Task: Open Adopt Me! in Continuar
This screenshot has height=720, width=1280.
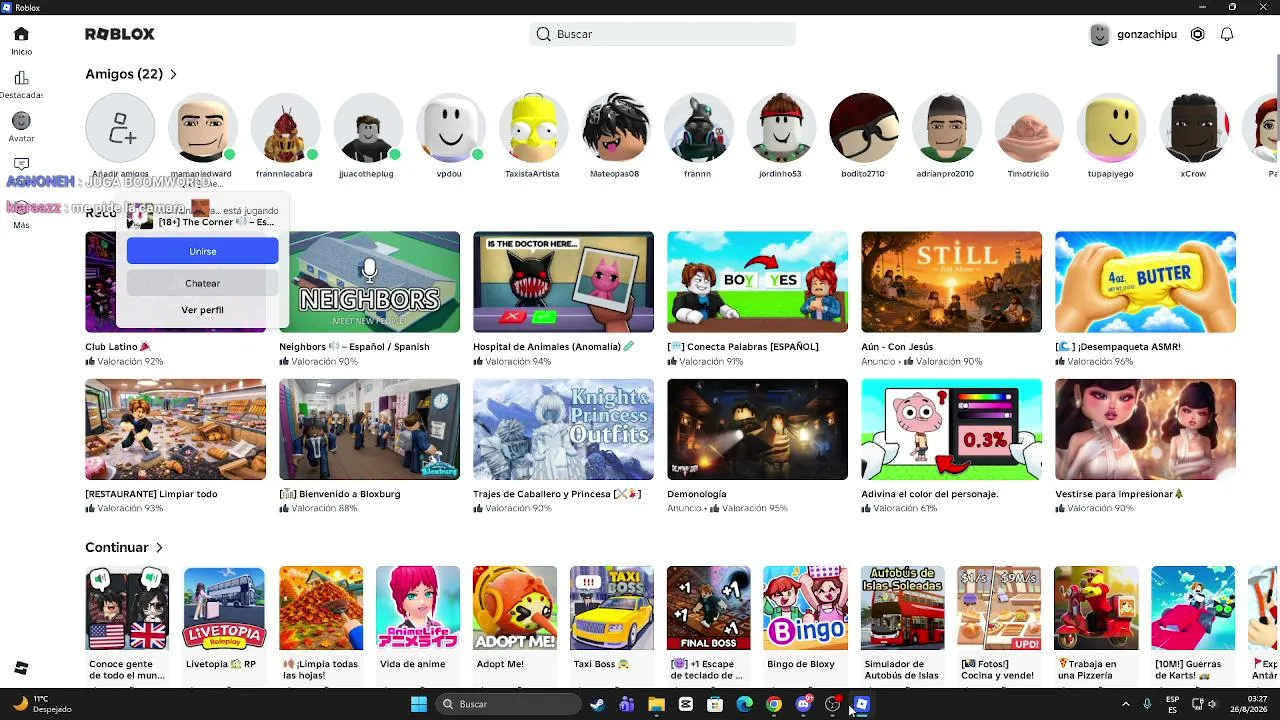Action: click(x=515, y=608)
